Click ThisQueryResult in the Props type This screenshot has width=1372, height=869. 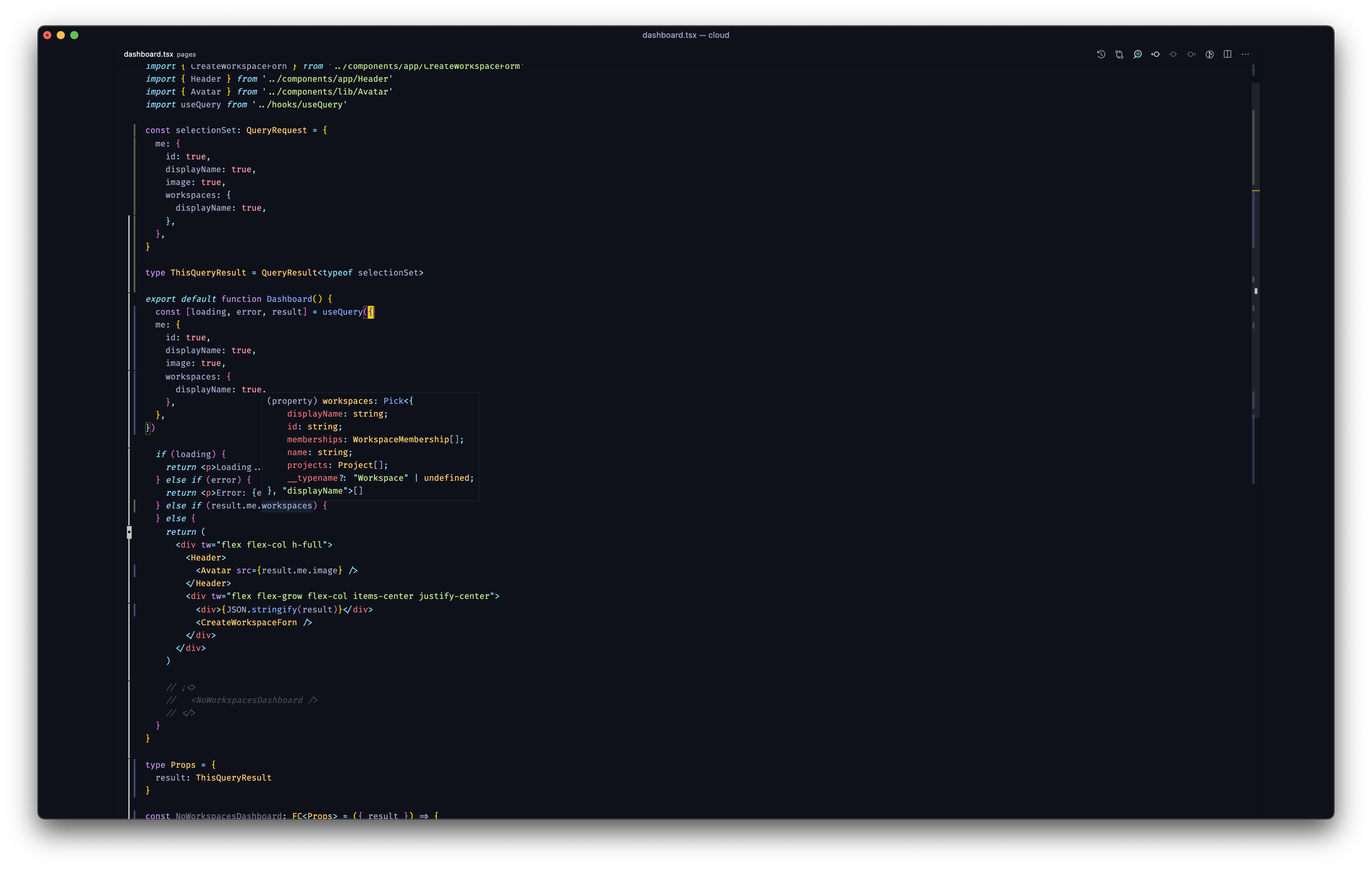click(233, 777)
